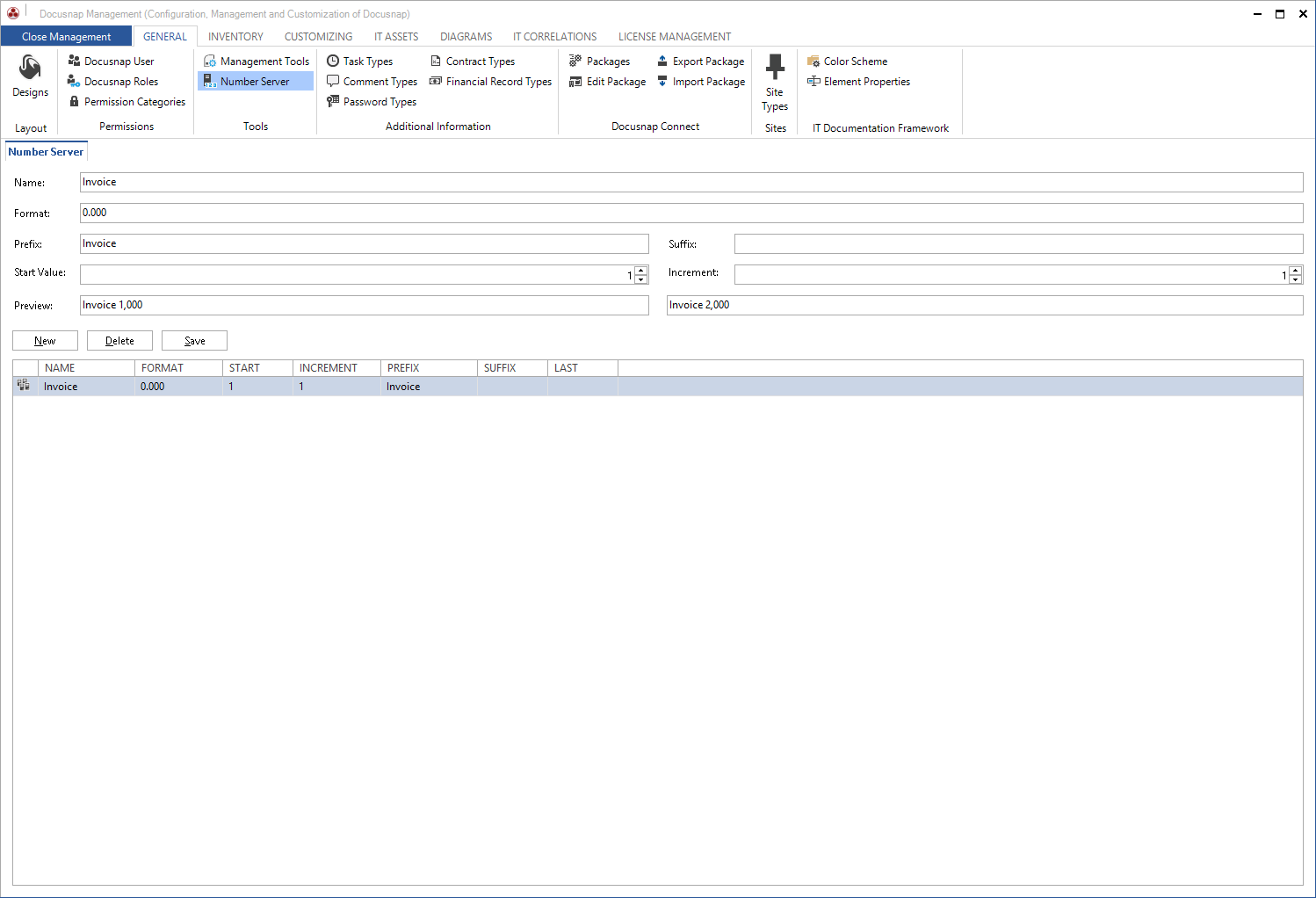Open the LICENSE MANAGEMENT tab

(675, 36)
